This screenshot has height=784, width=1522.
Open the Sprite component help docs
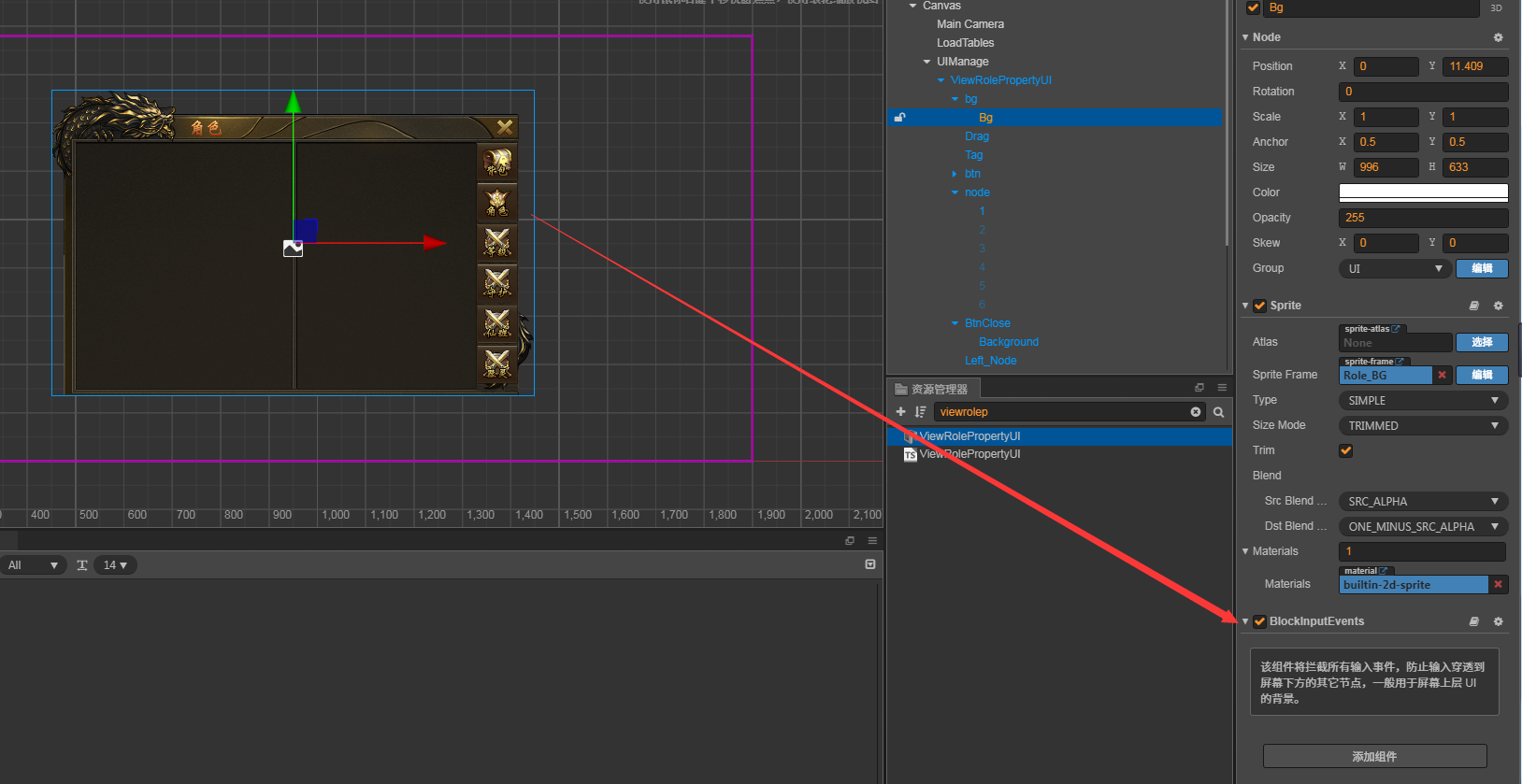pyautogui.click(x=1474, y=306)
